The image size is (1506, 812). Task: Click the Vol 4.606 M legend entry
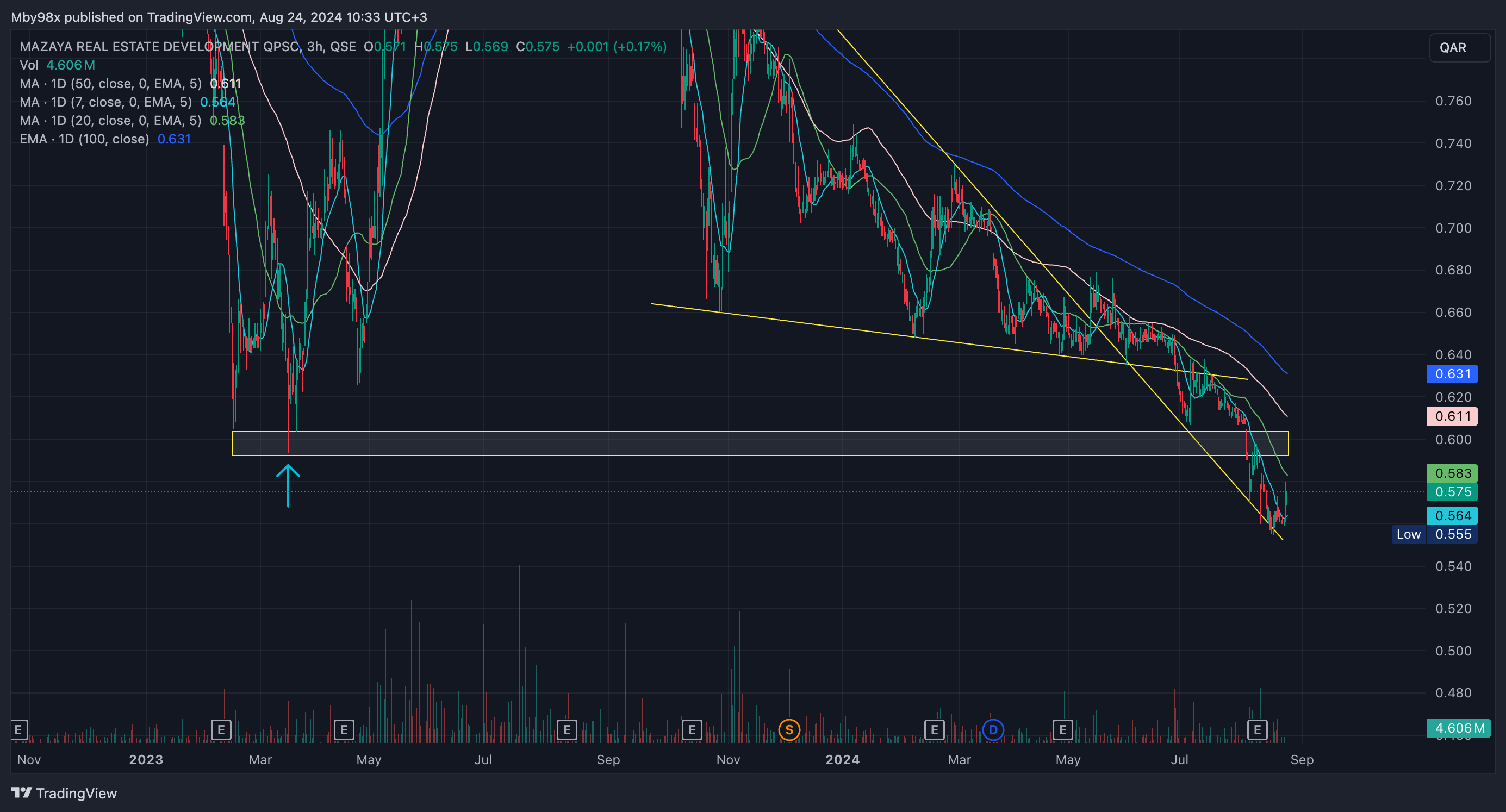pyautogui.click(x=57, y=65)
